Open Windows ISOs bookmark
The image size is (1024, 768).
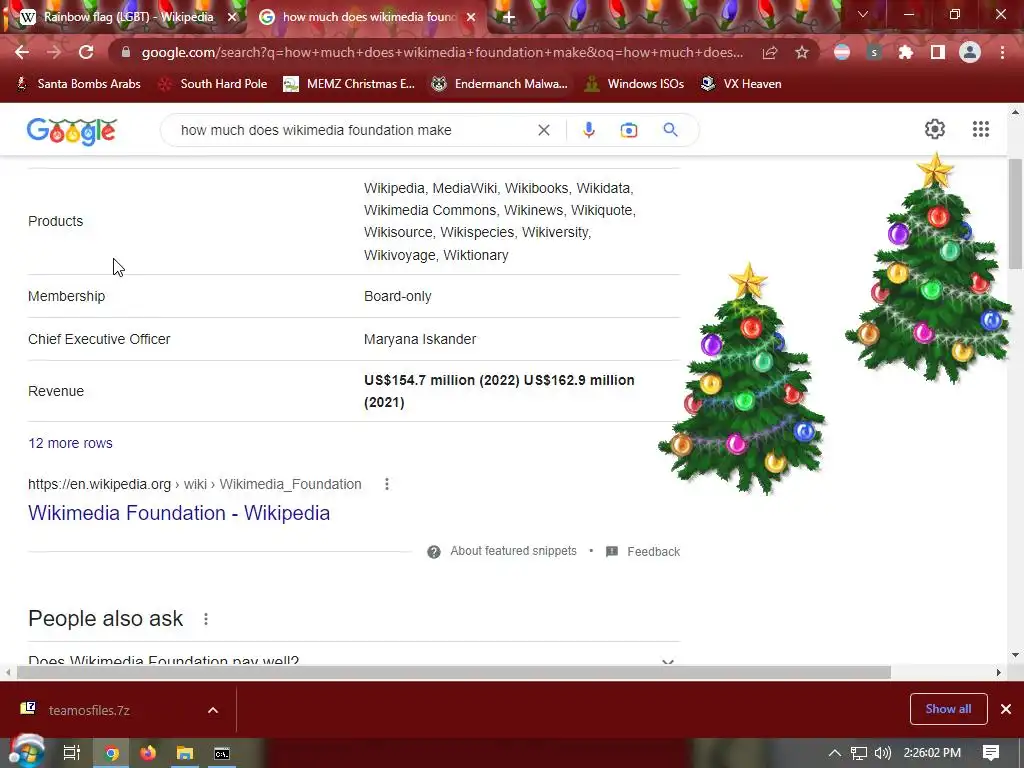(634, 84)
